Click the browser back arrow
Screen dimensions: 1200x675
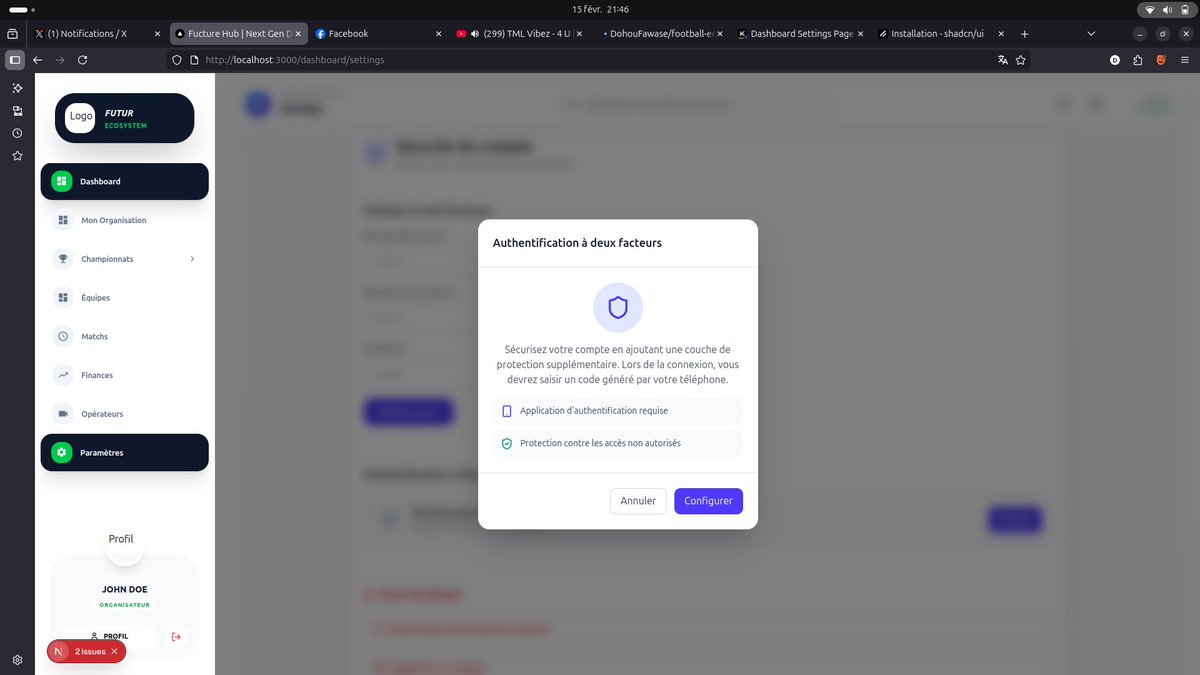tap(37, 60)
